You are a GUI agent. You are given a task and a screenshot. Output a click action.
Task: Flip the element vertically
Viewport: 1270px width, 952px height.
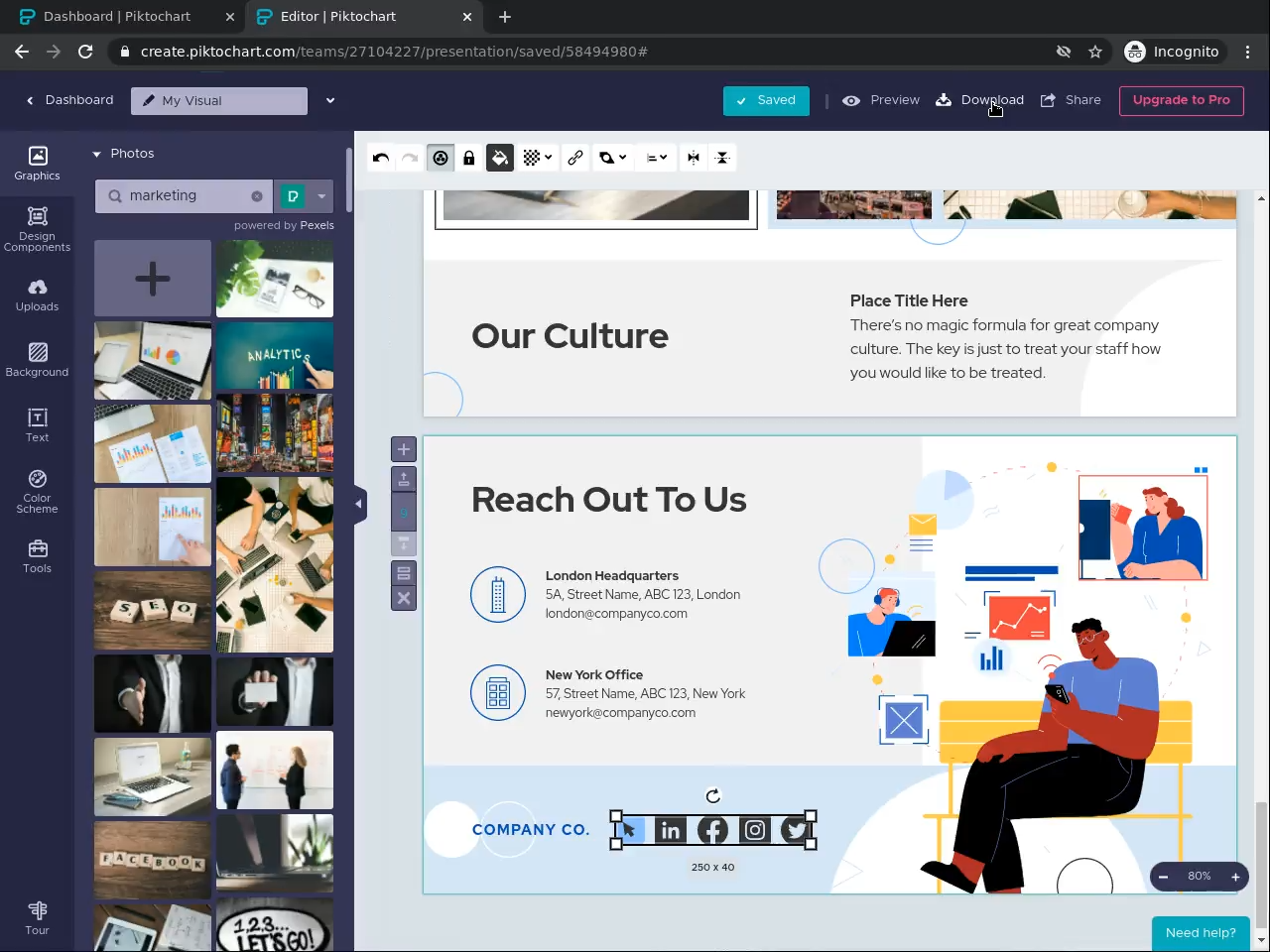click(722, 158)
